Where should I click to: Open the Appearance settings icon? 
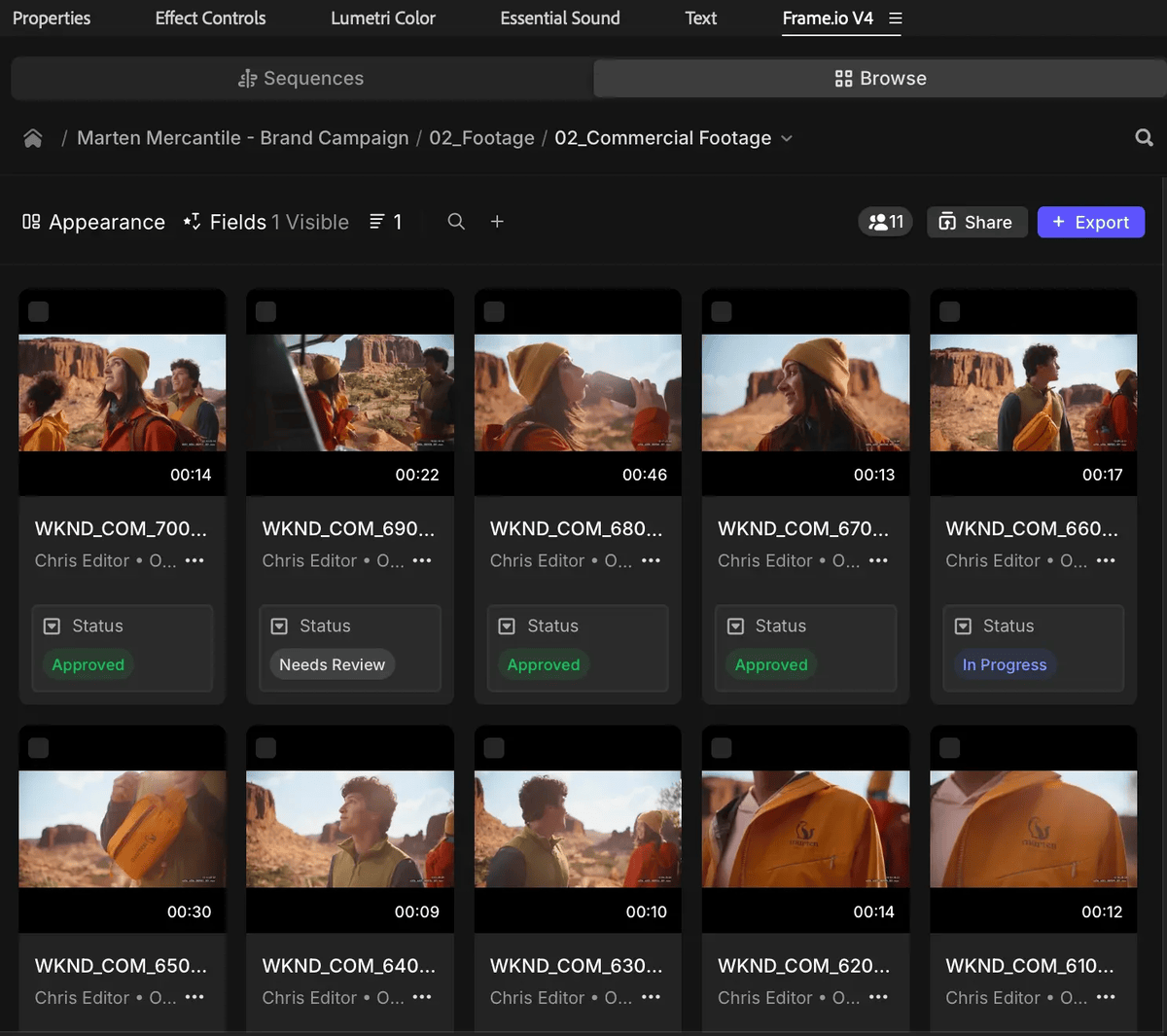33,222
